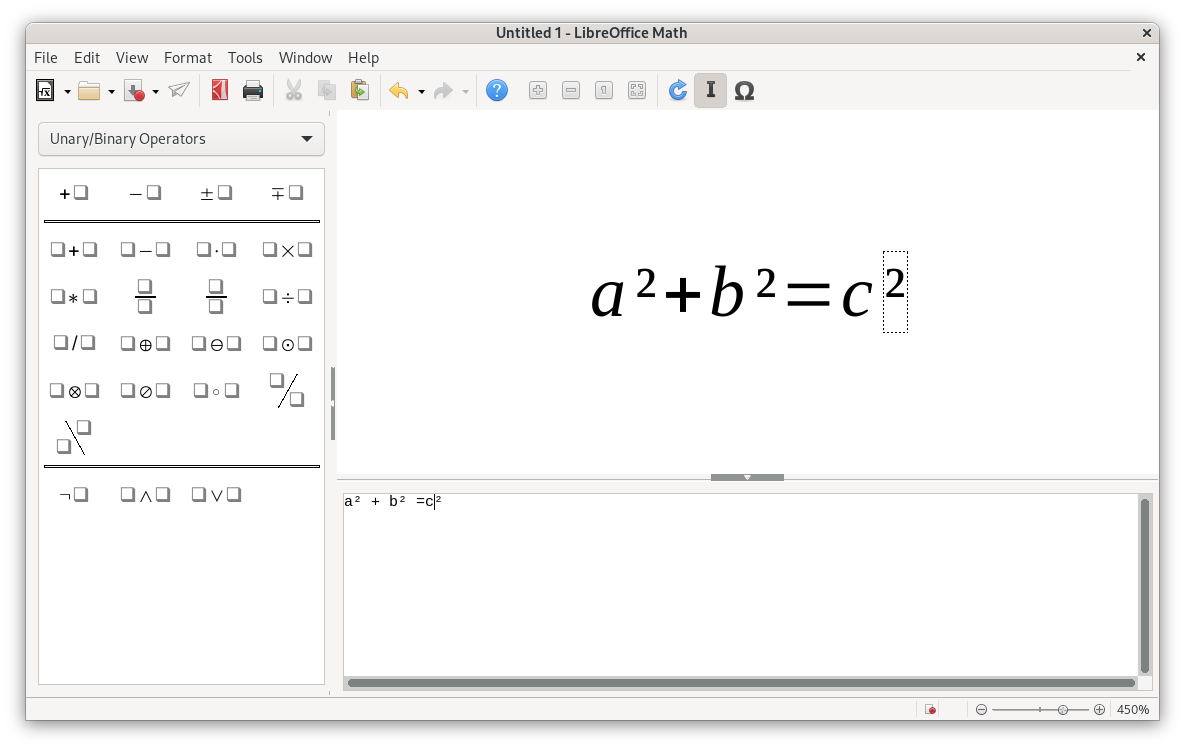Click the Print toolbar icon
Screen dimensions: 1185x749
click(253, 91)
